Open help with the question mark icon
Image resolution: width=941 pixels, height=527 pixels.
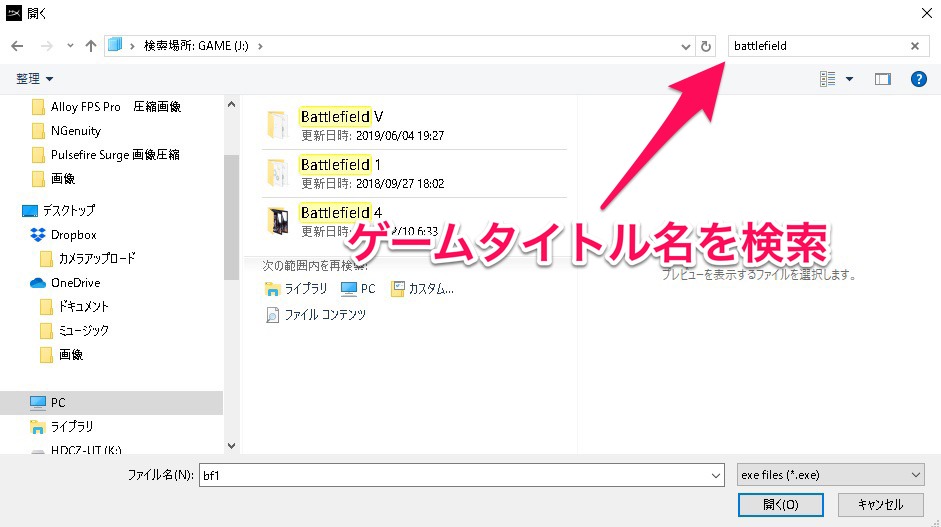pos(918,79)
